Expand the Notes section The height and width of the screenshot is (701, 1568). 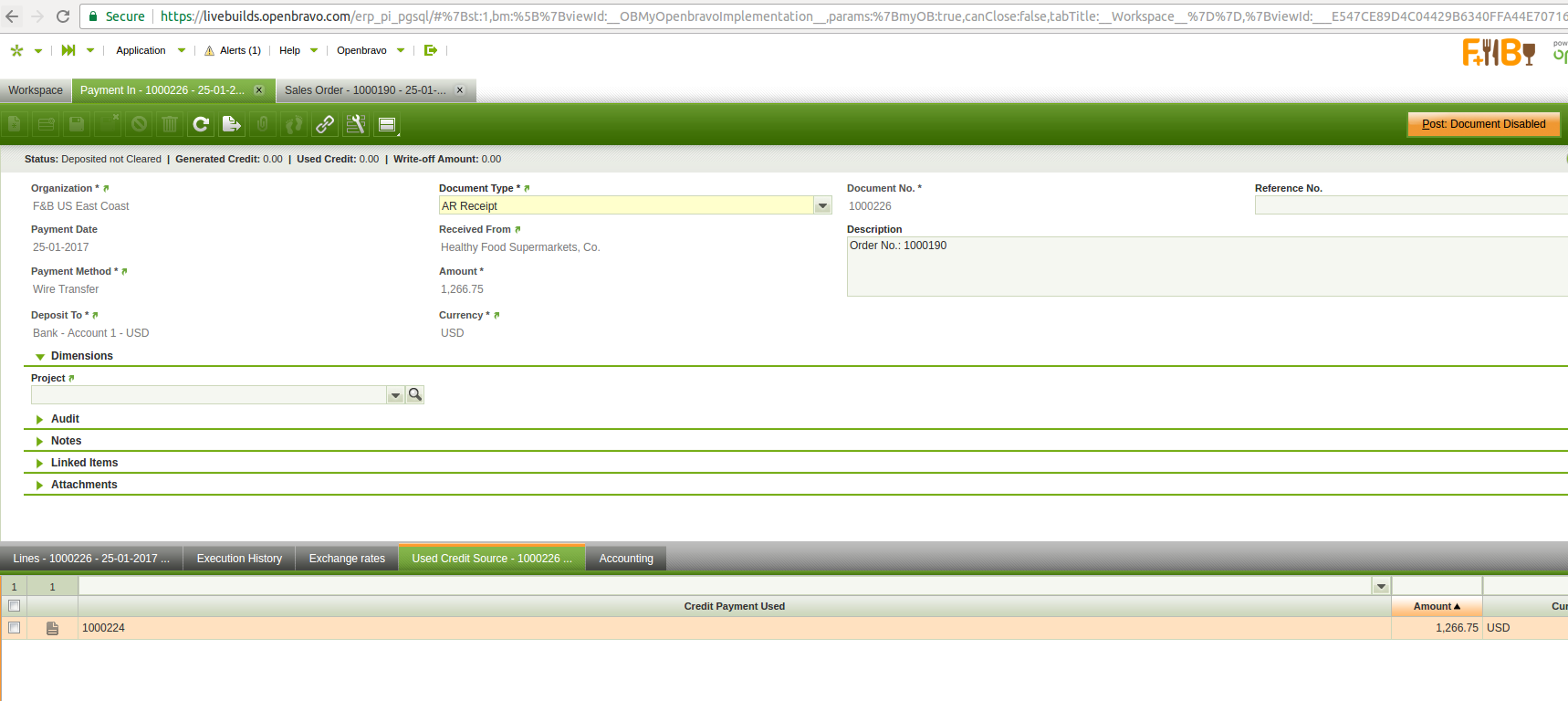coord(39,441)
